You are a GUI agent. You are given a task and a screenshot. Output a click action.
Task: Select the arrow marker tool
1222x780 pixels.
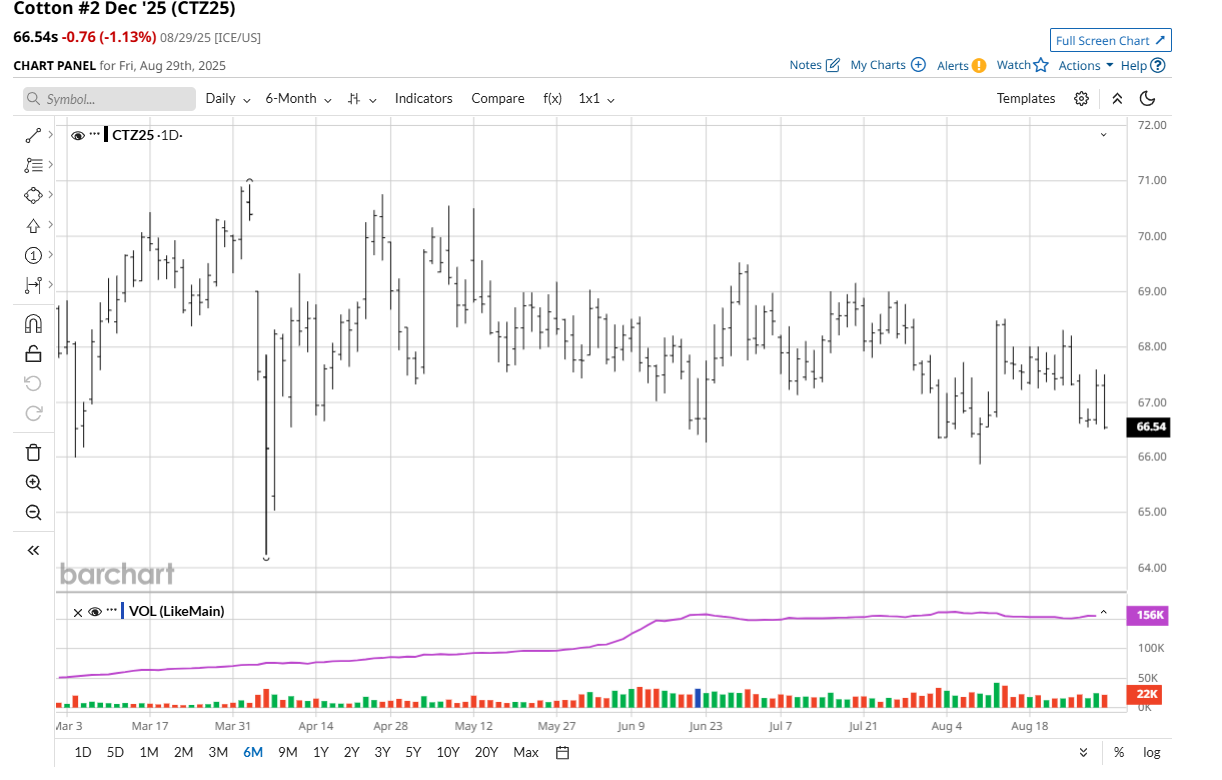point(33,225)
